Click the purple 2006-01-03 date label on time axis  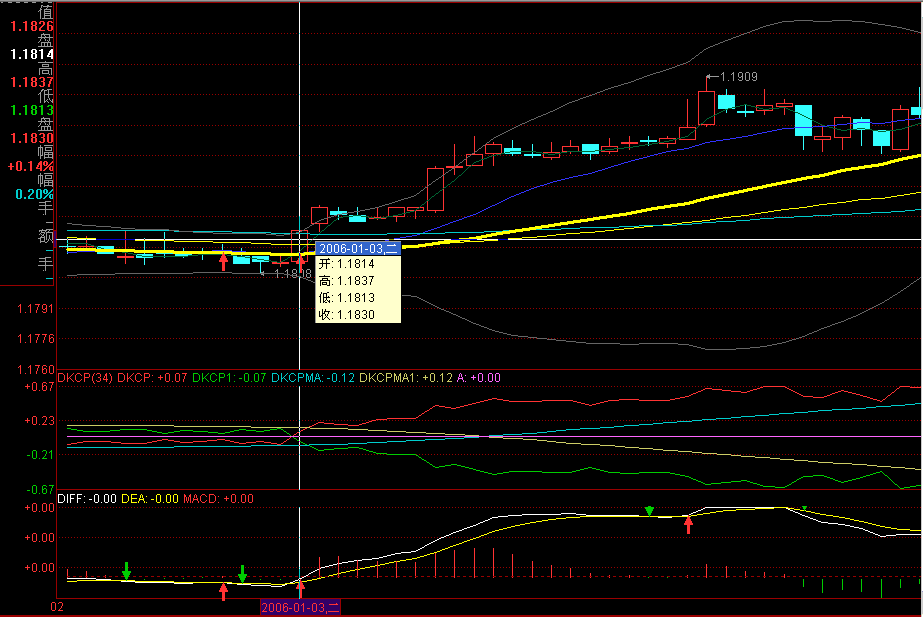click(x=300, y=608)
